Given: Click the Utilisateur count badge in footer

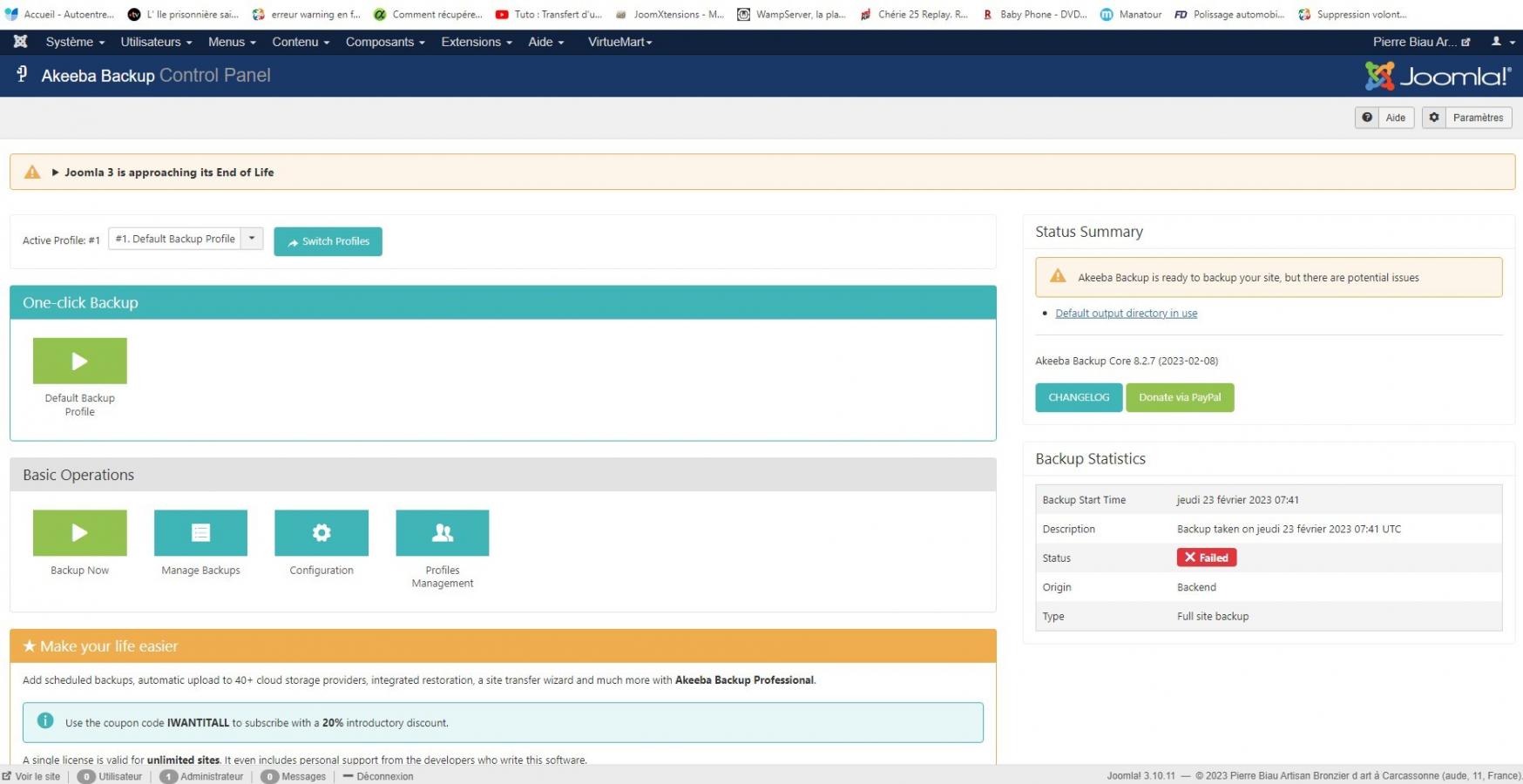Looking at the screenshot, I should [x=86, y=776].
